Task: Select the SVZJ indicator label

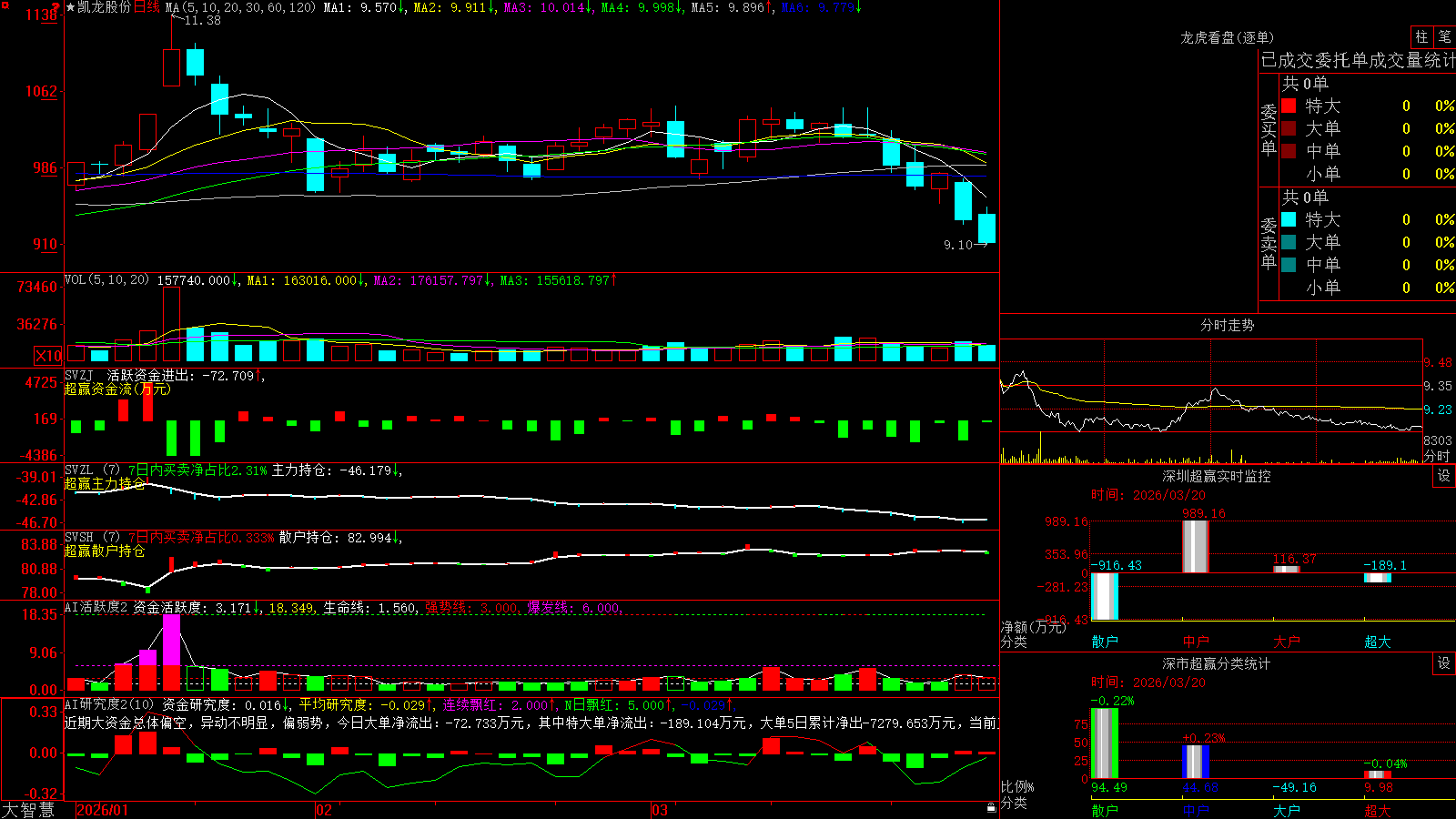Action: 79,375
